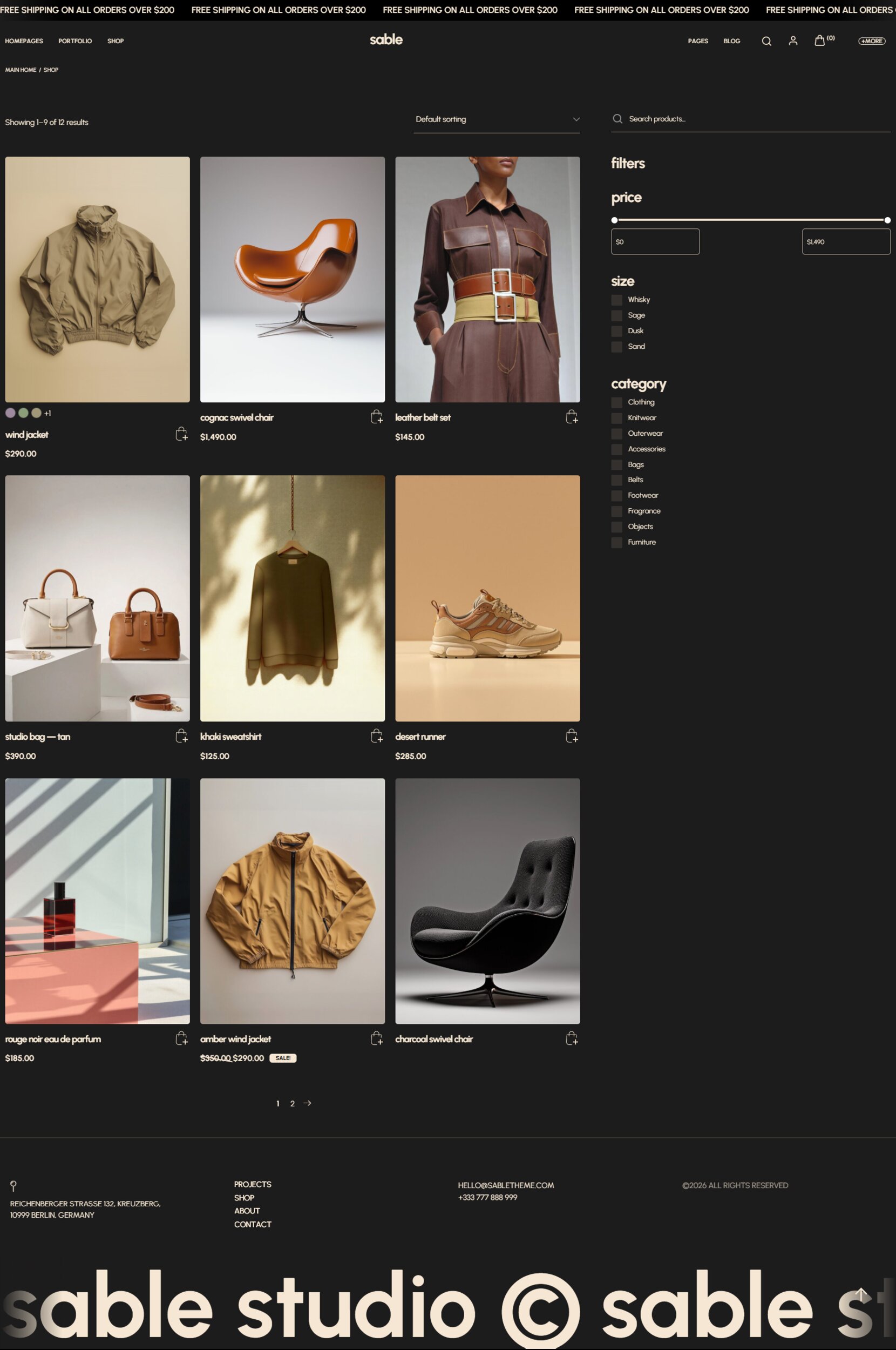Add cognac swivel chair to cart

click(x=376, y=417)
